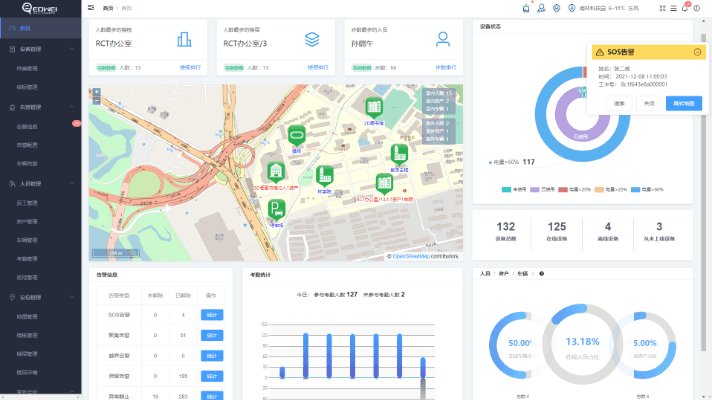Click the statistics button in the fourth alarm row
Screen dimensions: 712x400
pyautogui.click(x=212, y=376)
